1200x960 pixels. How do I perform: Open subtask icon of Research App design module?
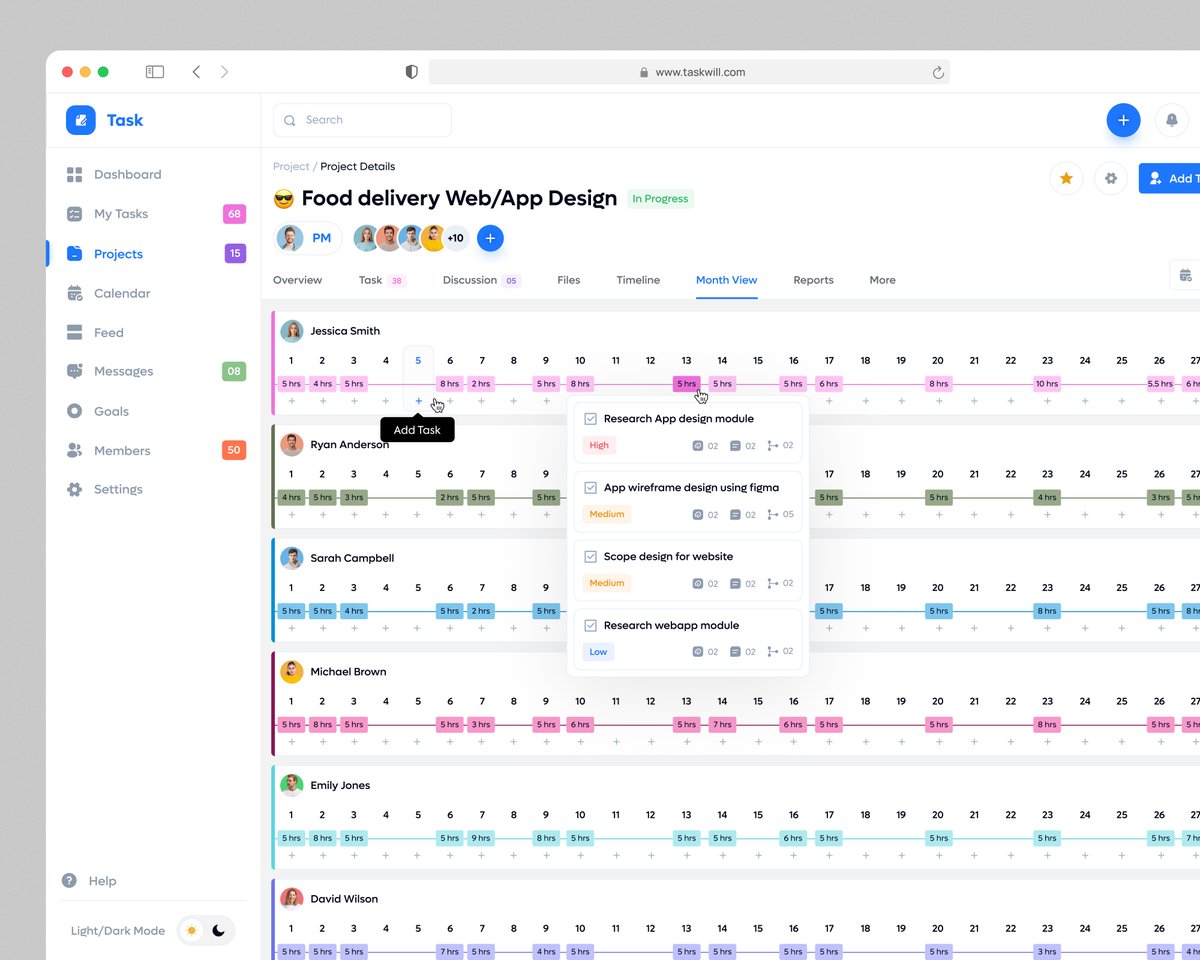772,446
